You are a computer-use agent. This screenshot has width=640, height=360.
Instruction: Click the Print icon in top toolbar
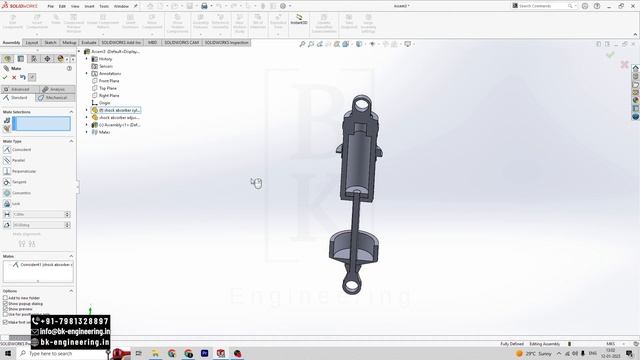pyautogui.click(x=204, y=6)
